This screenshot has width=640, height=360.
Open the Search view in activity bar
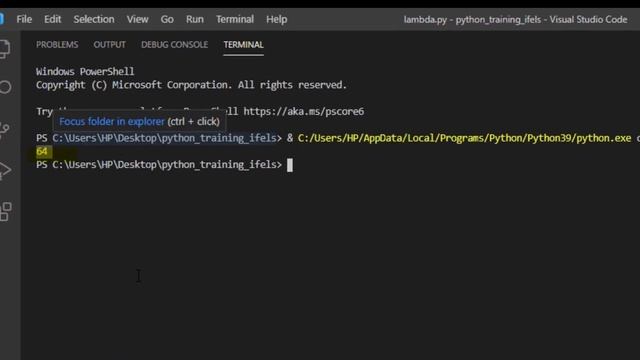pyautogui.click(x=5, y=87)
